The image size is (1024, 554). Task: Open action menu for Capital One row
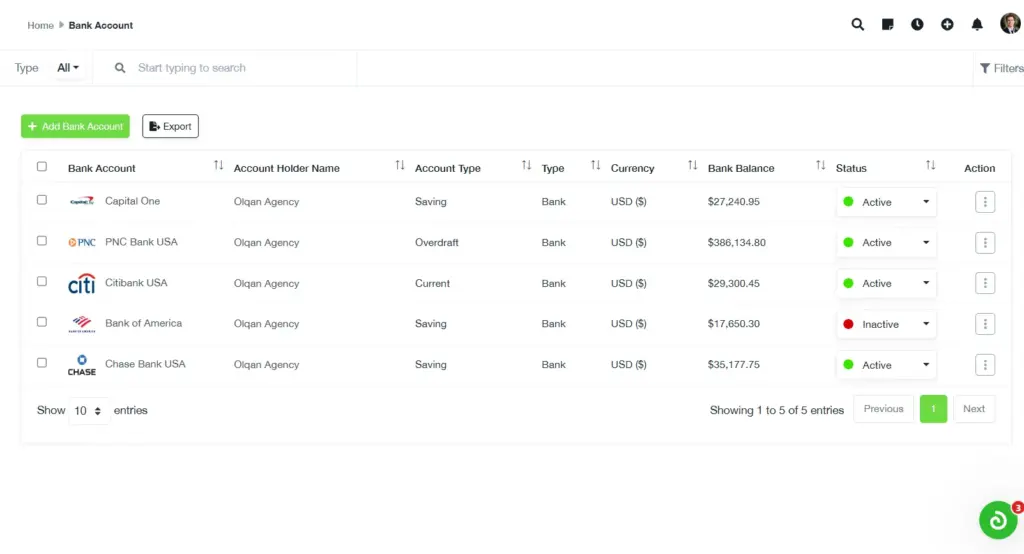[985, 202]
